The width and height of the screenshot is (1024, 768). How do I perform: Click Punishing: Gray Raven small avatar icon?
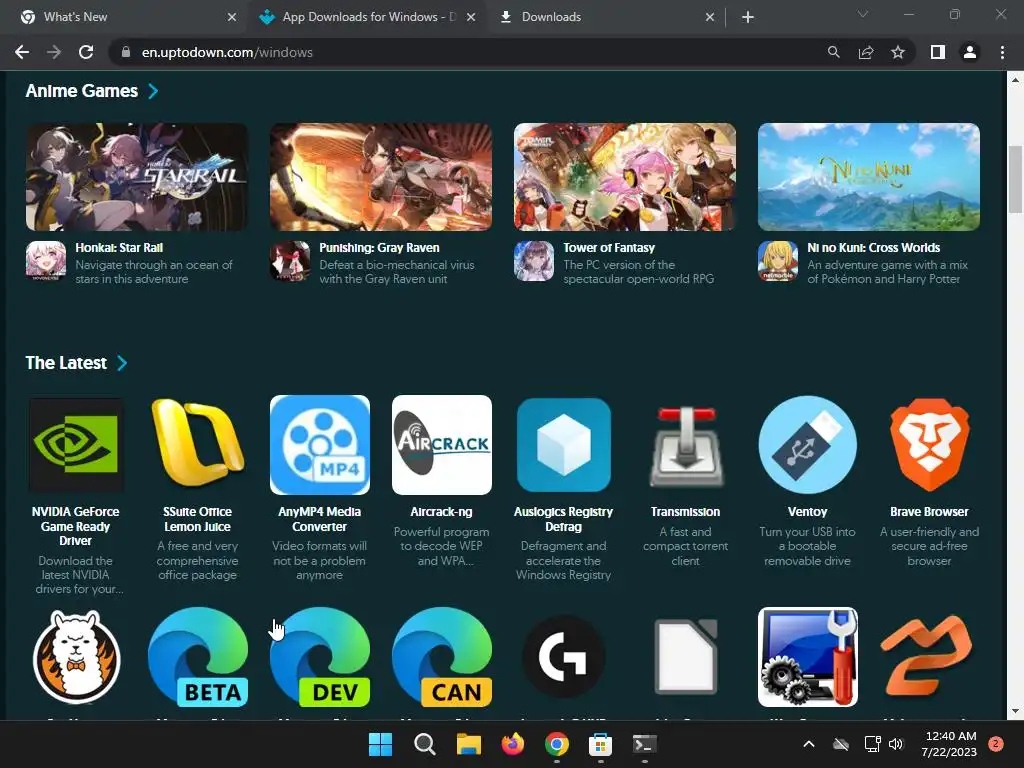(x=290, y=261)
